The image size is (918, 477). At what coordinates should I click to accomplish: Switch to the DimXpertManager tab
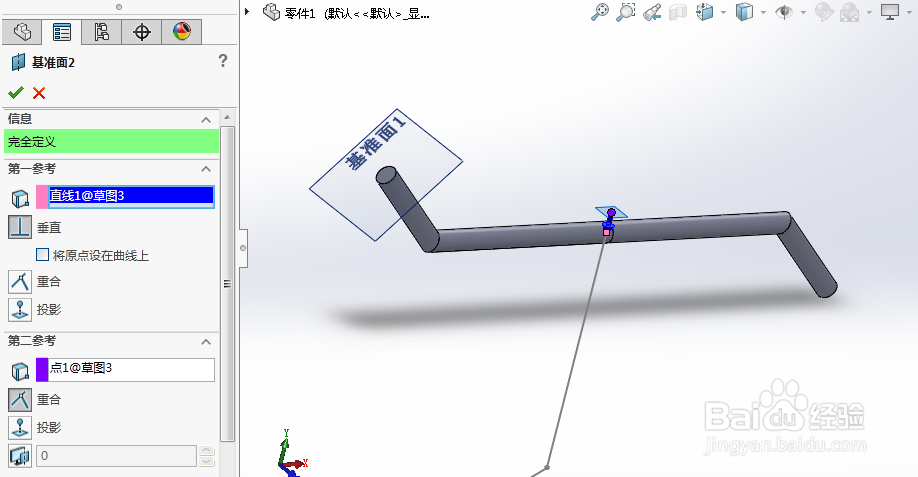click(x=142, y=32)
